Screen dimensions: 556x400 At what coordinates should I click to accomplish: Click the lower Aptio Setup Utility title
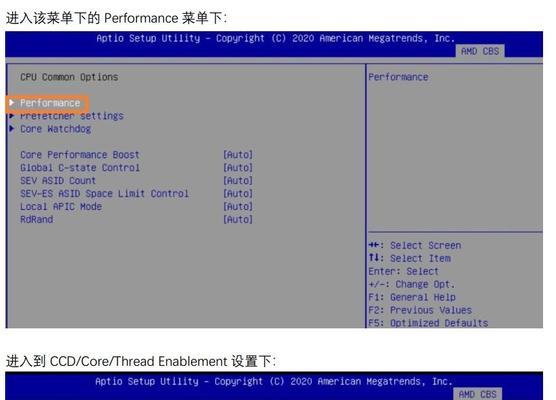click(x=274, y=382)
